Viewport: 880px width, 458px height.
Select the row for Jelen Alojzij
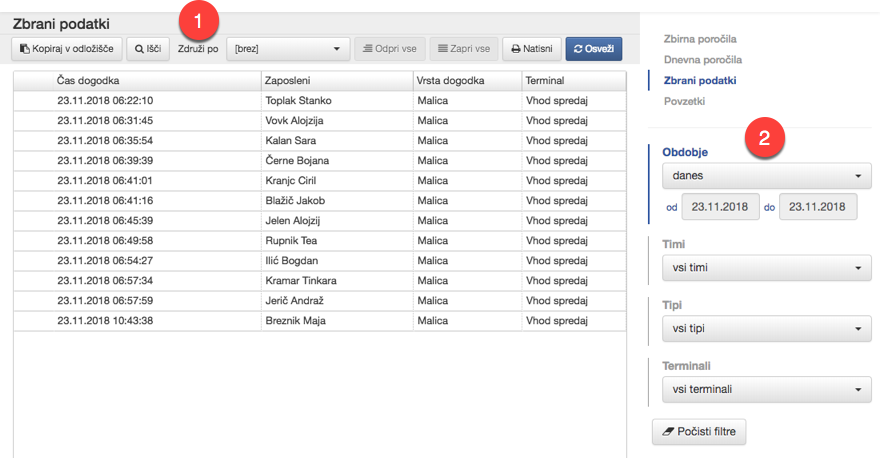pos(320,221)
